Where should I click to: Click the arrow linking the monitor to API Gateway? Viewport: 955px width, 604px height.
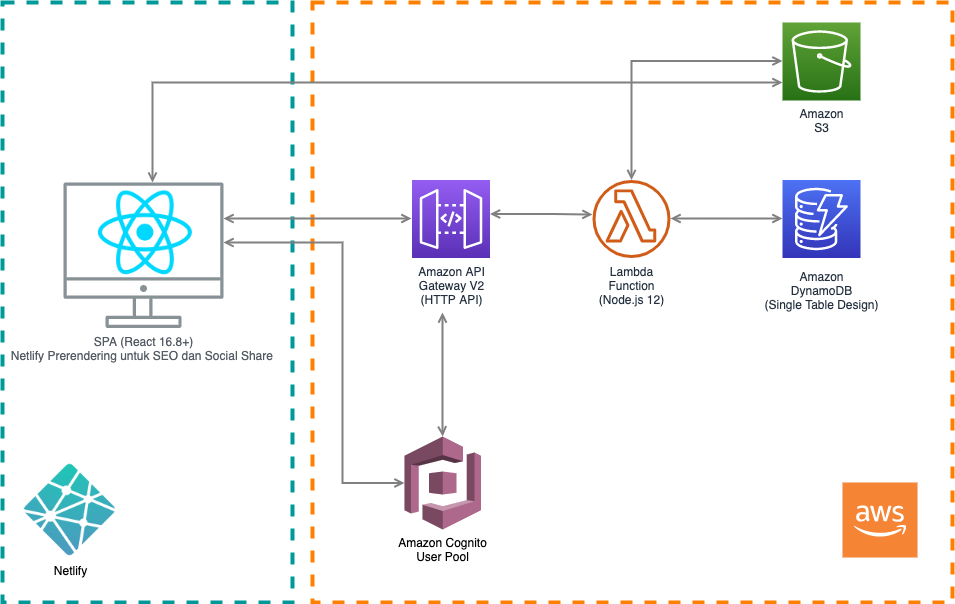pyautogui.click(x=318, y=218)
